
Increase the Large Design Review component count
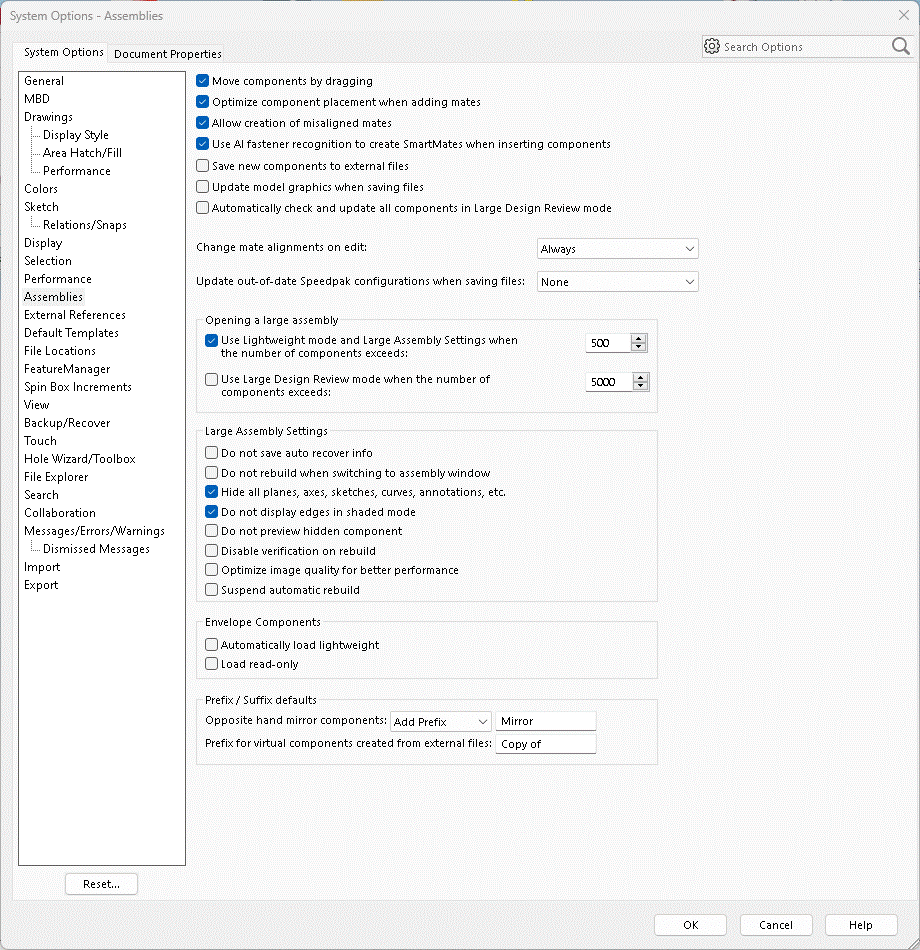pyautogui.click(x=641, y=377)
